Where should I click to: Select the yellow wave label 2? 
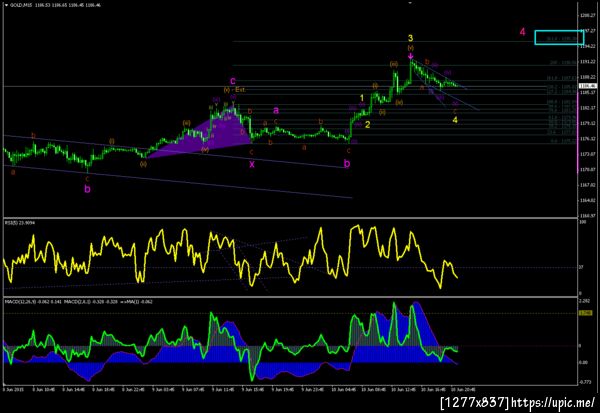click(x=367, y=125)
